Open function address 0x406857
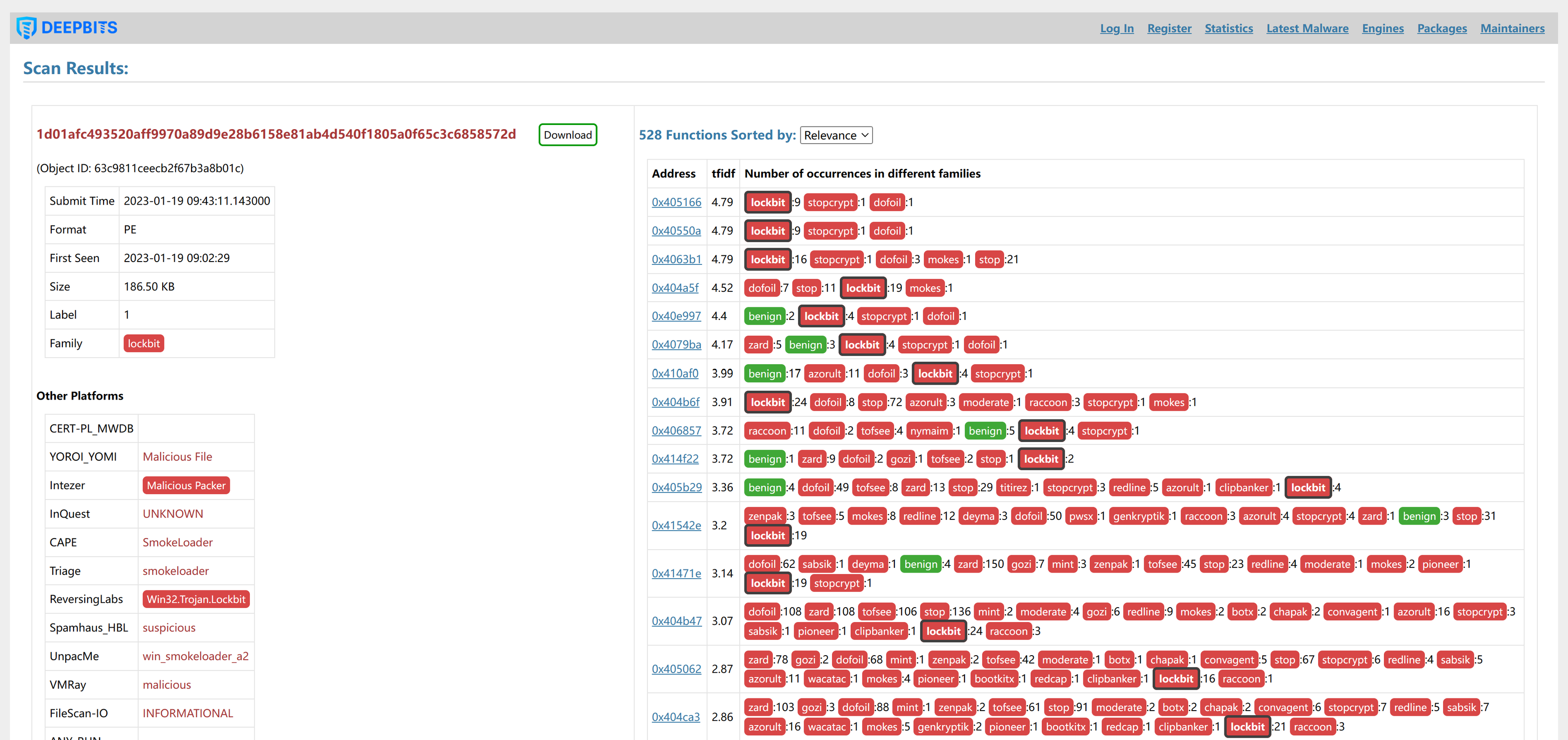The height and width of the screenshot is (740, 1568). (x=676, y=430)
